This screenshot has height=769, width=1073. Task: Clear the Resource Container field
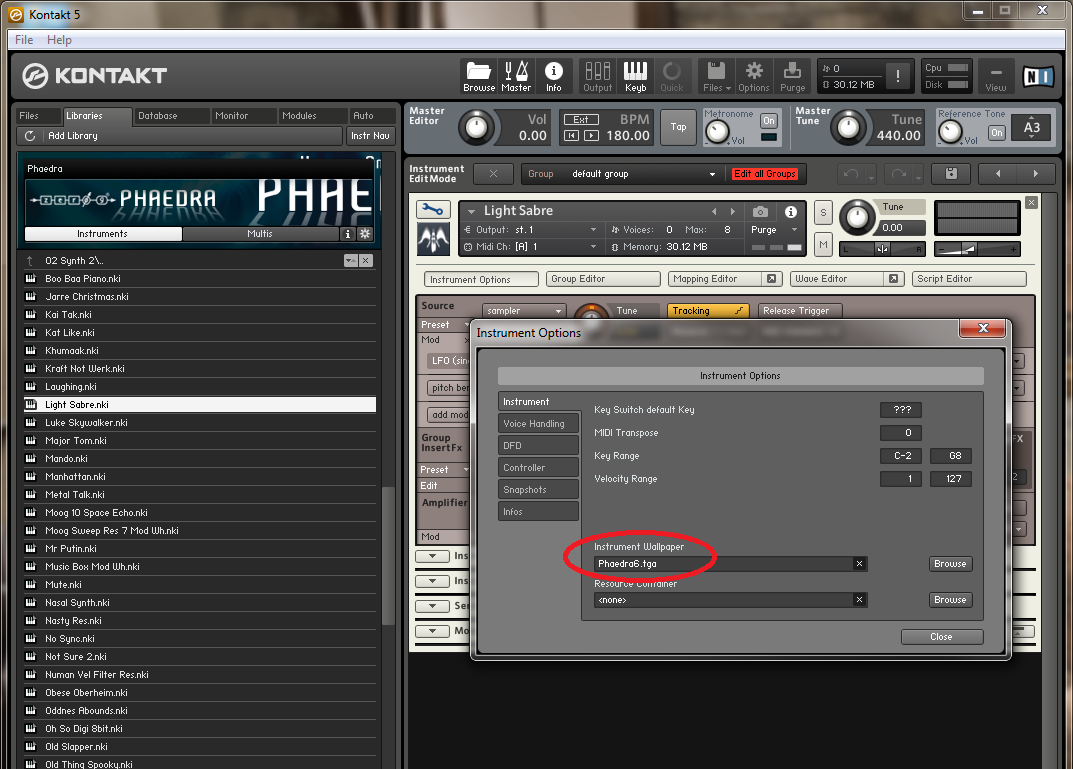pos(859,600)
